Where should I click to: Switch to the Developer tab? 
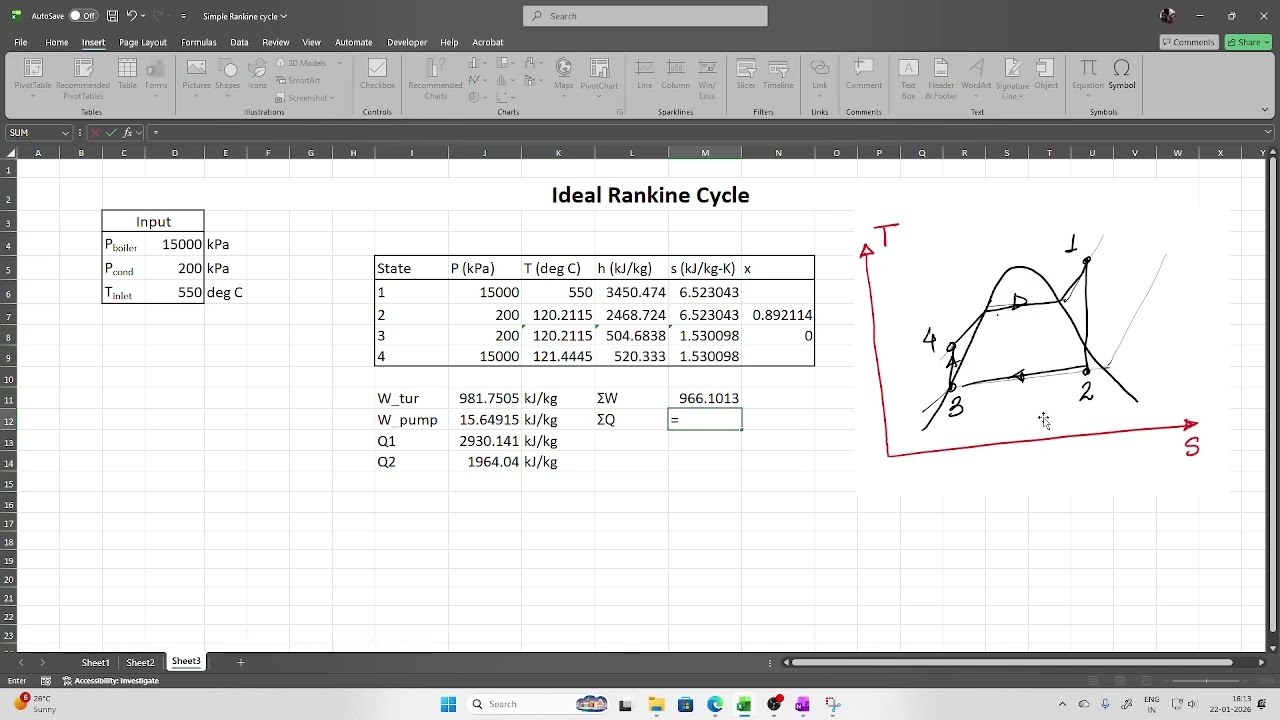407,42
